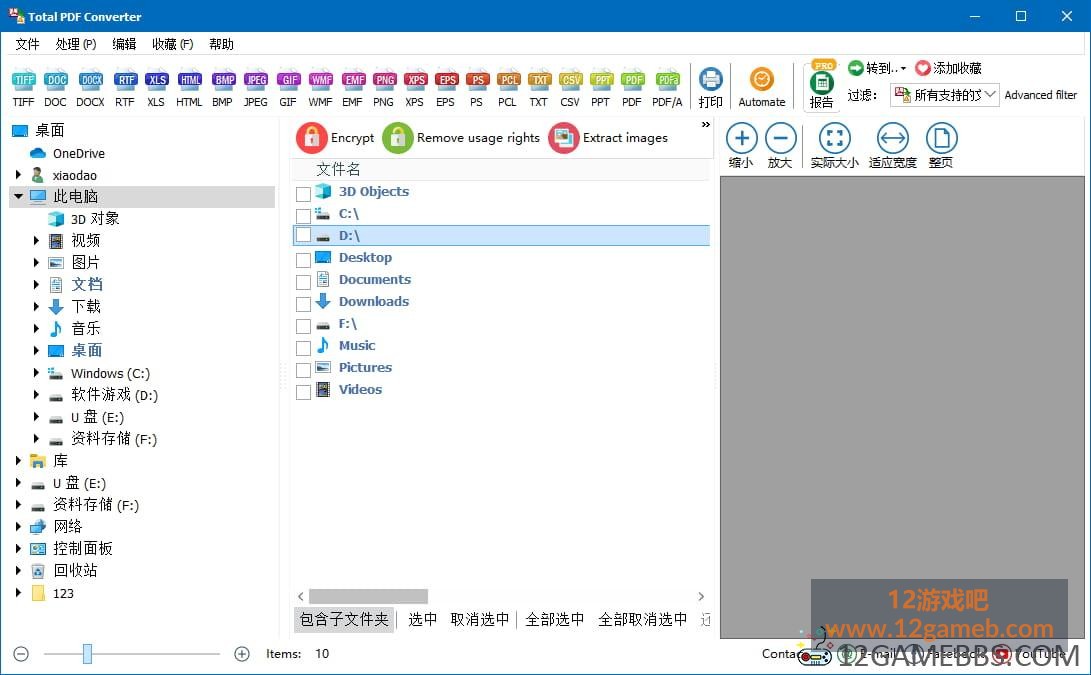Select XLS output format
This screenshot has height=675, width=1091.
[x=157, y=88]
